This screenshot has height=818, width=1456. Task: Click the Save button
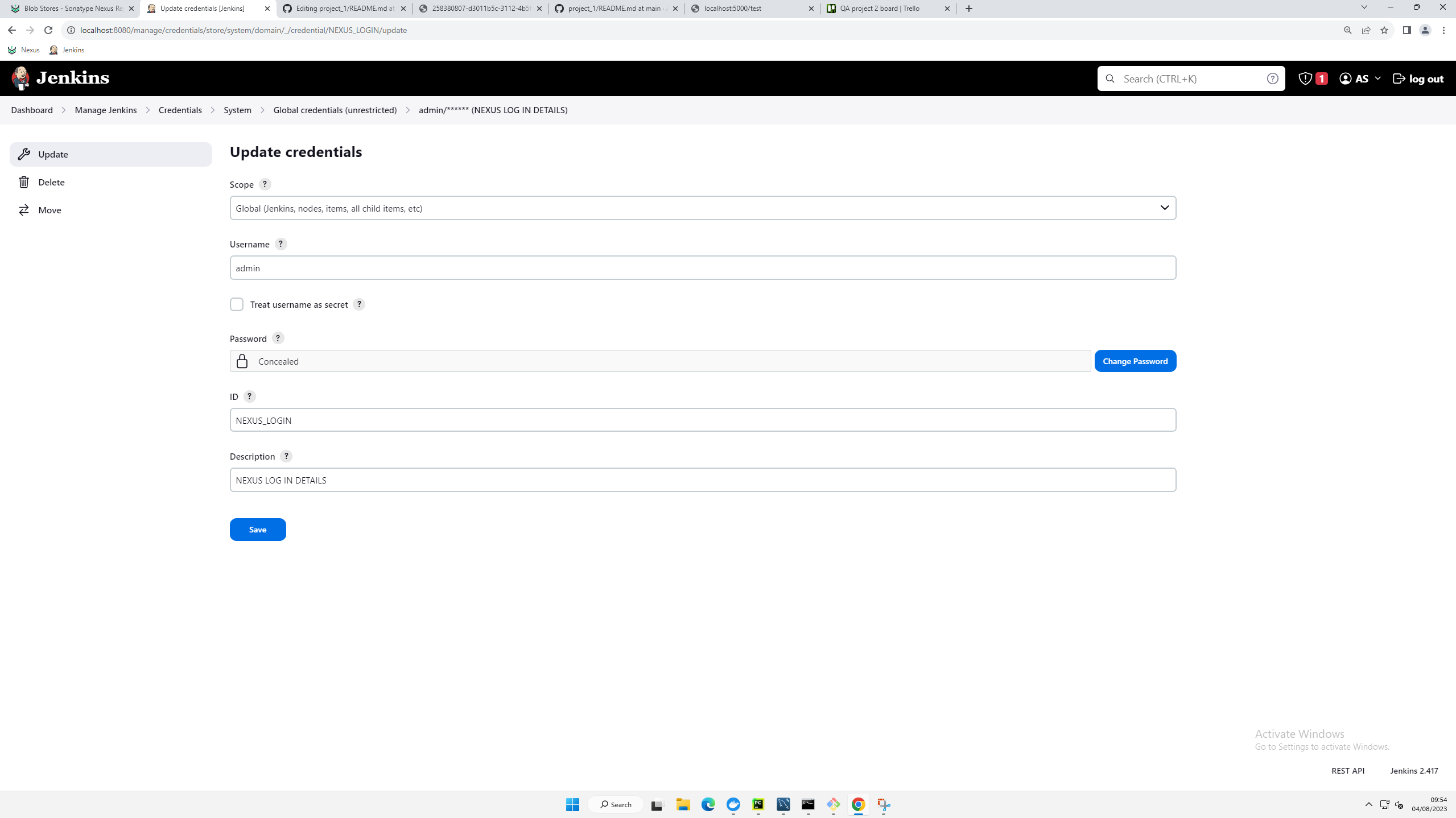click(x=257, y=529)
